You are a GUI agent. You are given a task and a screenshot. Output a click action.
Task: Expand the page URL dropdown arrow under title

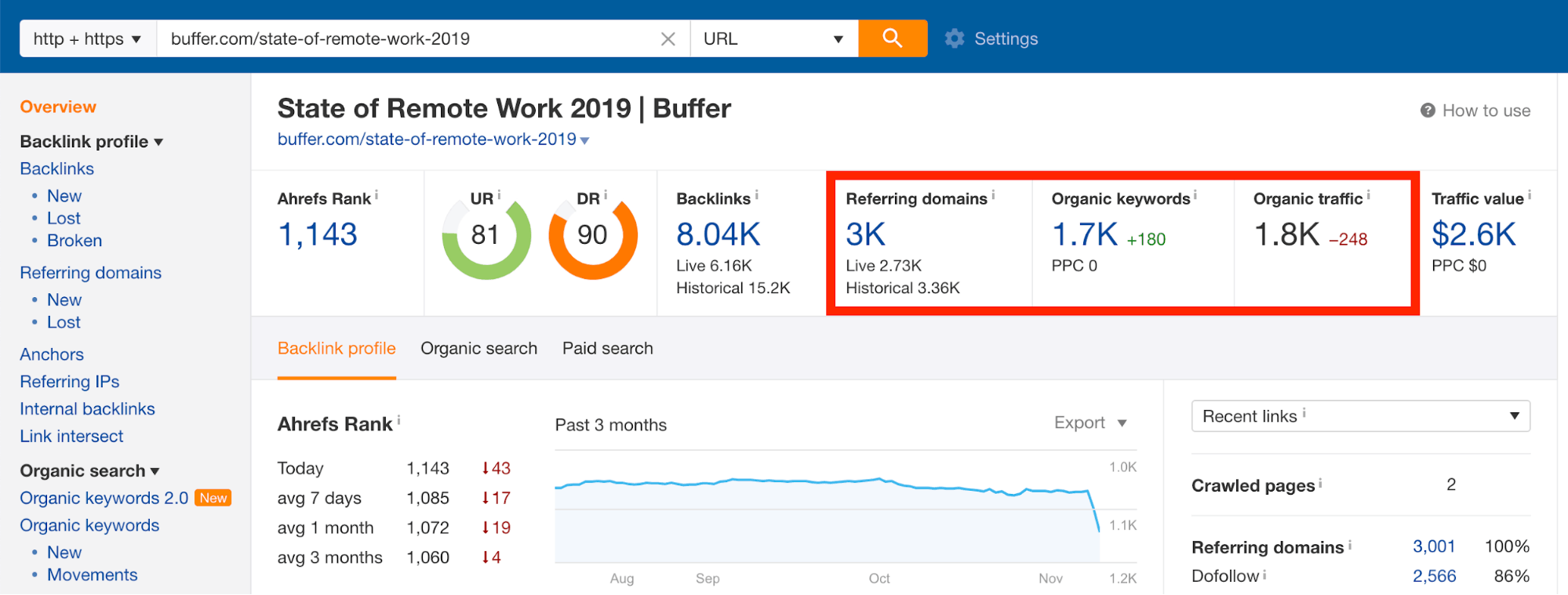pyautogui.click(x=584, y=140)
